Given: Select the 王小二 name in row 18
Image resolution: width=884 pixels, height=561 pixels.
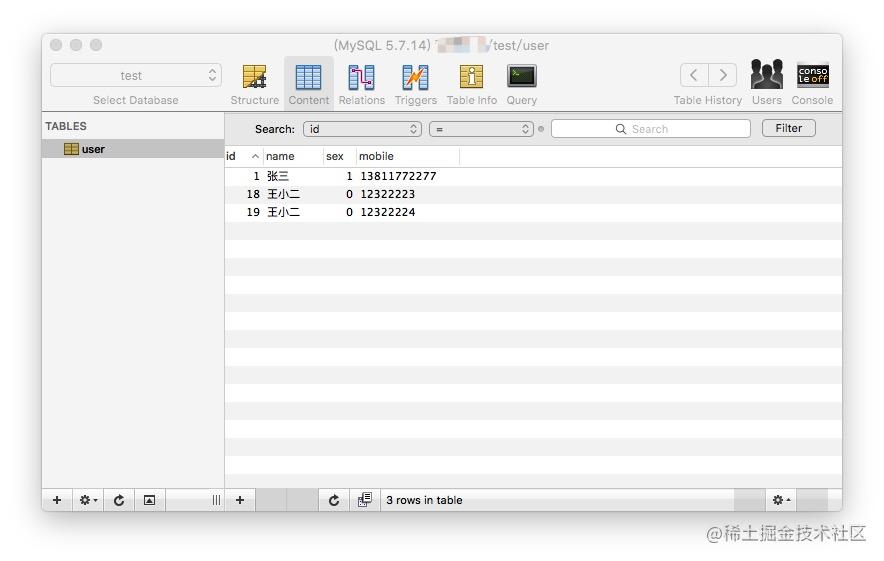Looking at the screenshot, I should [x=284, y=194].
